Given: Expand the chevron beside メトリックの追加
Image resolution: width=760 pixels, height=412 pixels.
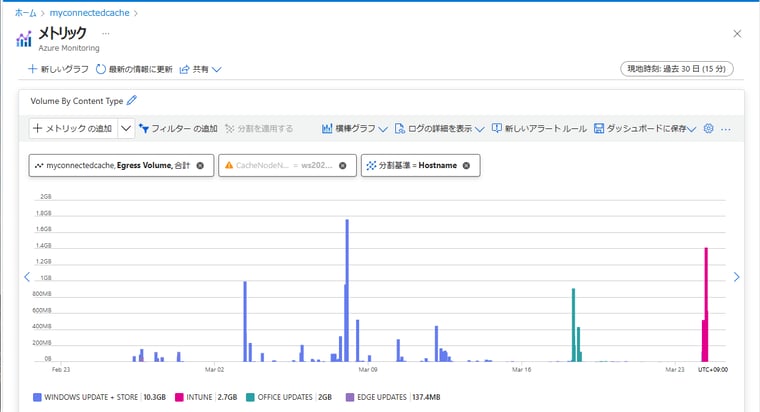Looking at the screenshot, I should click(126, 128).
